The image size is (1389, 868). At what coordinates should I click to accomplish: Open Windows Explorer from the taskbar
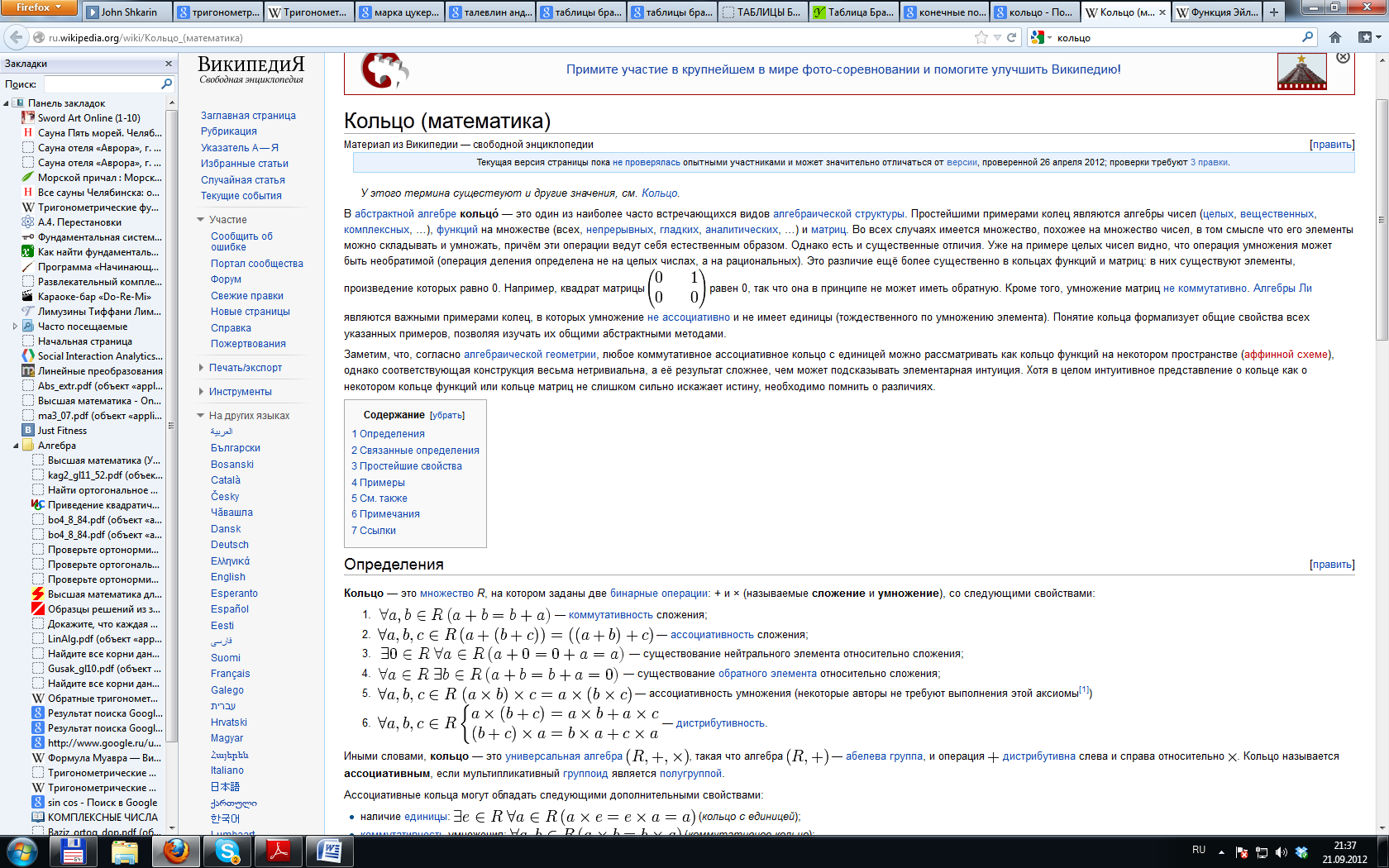(124, 851)
